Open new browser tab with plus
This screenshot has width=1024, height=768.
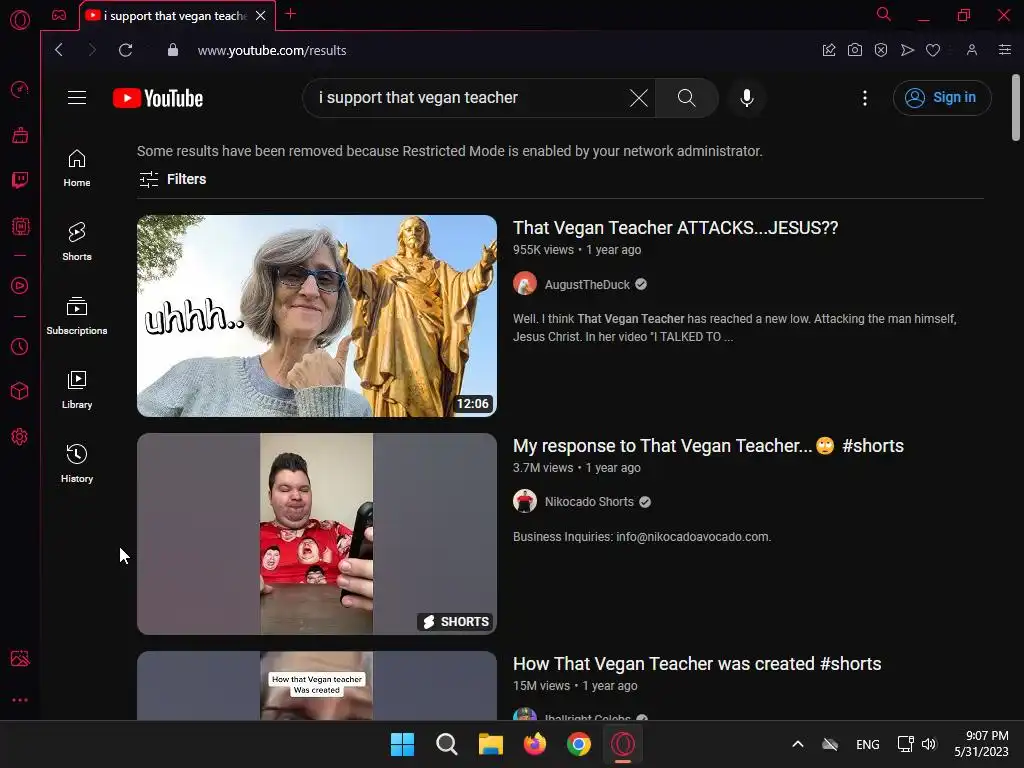pyautogui.click(x=291, y=14)
